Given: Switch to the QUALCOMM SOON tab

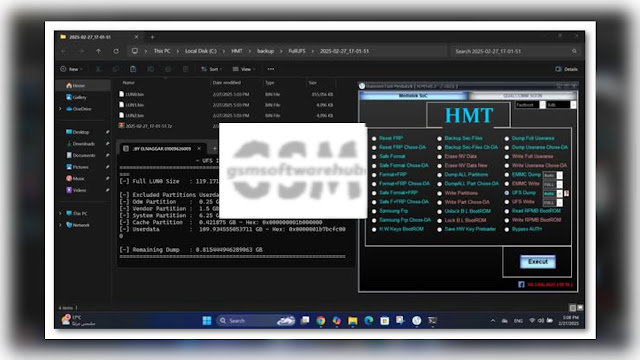Looking at the screenshot, I should coord(522,96).
